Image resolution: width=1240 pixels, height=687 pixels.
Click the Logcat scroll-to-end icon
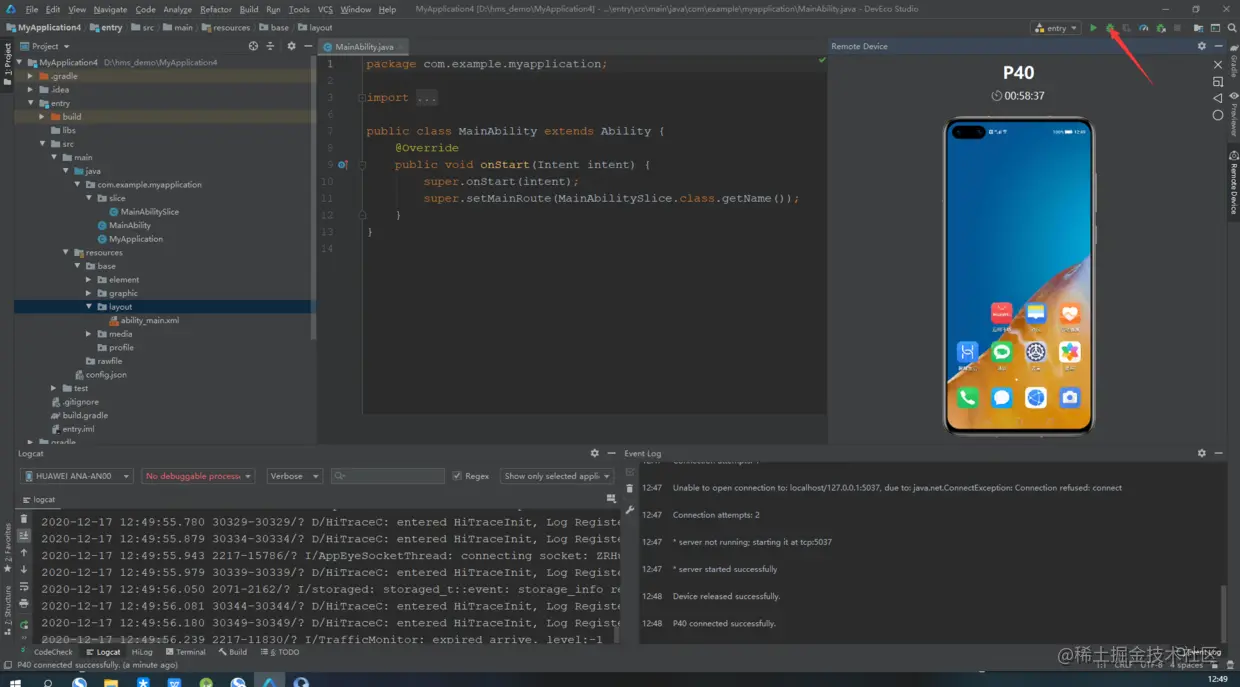pos(24,536)
